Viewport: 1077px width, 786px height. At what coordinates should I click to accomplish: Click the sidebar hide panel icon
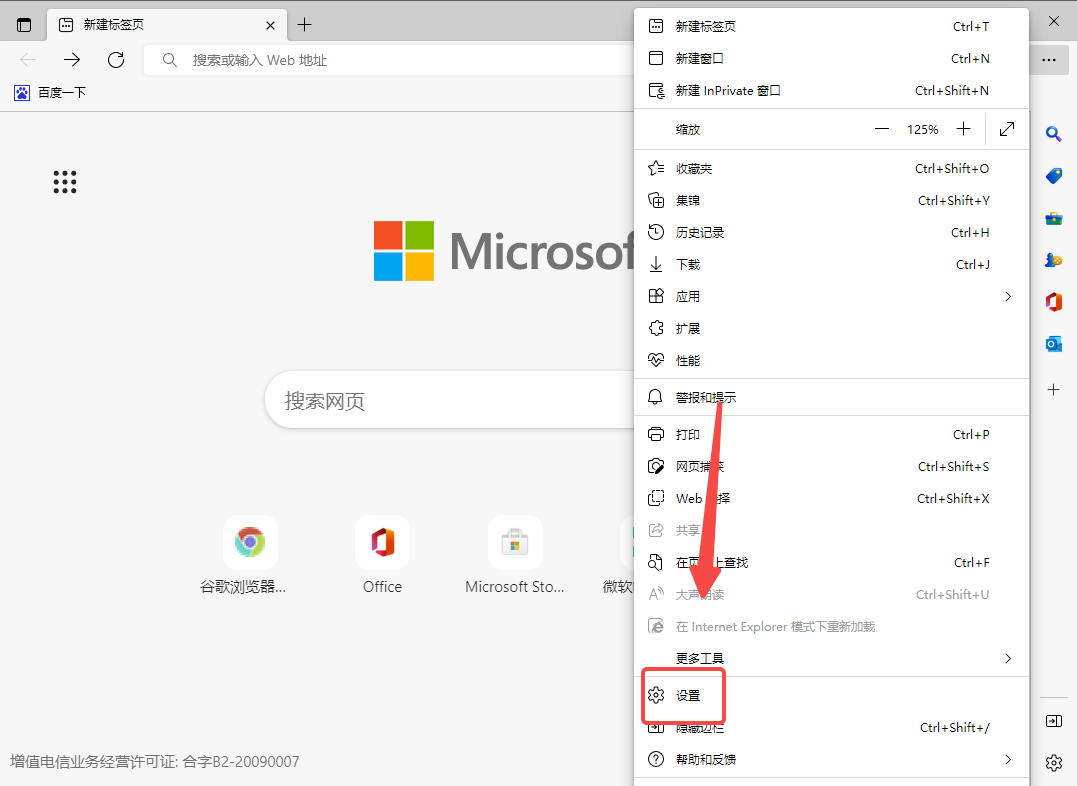pyautogui.click(x=1054, y=721)
